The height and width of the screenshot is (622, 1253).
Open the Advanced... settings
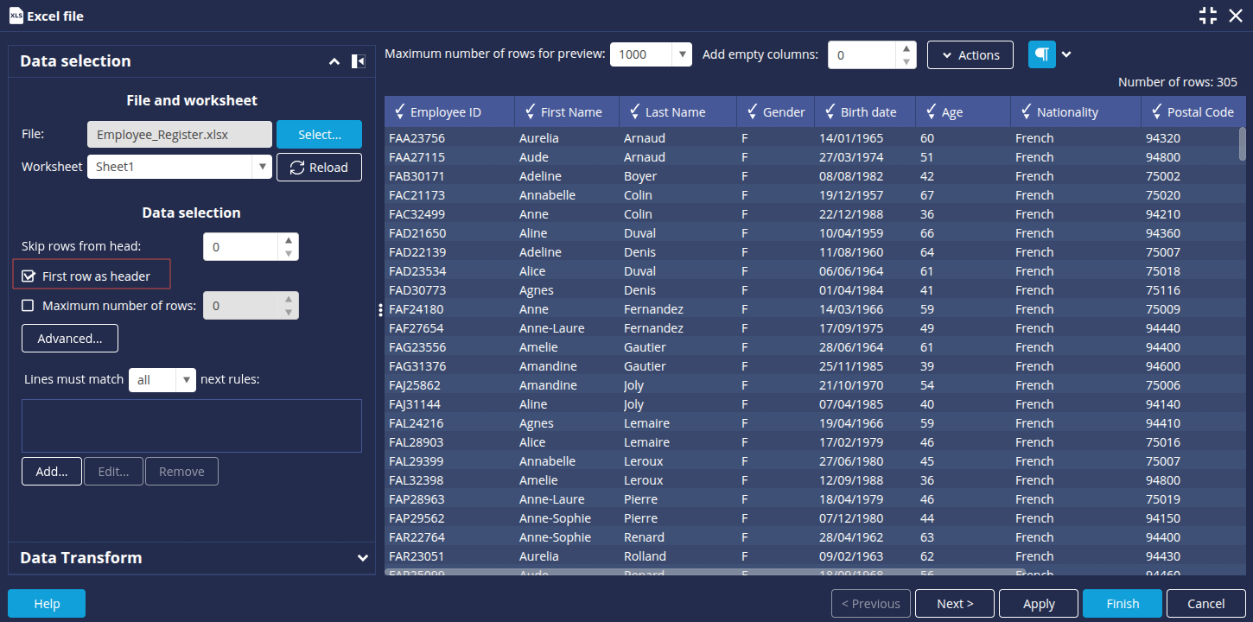point(70,338)
